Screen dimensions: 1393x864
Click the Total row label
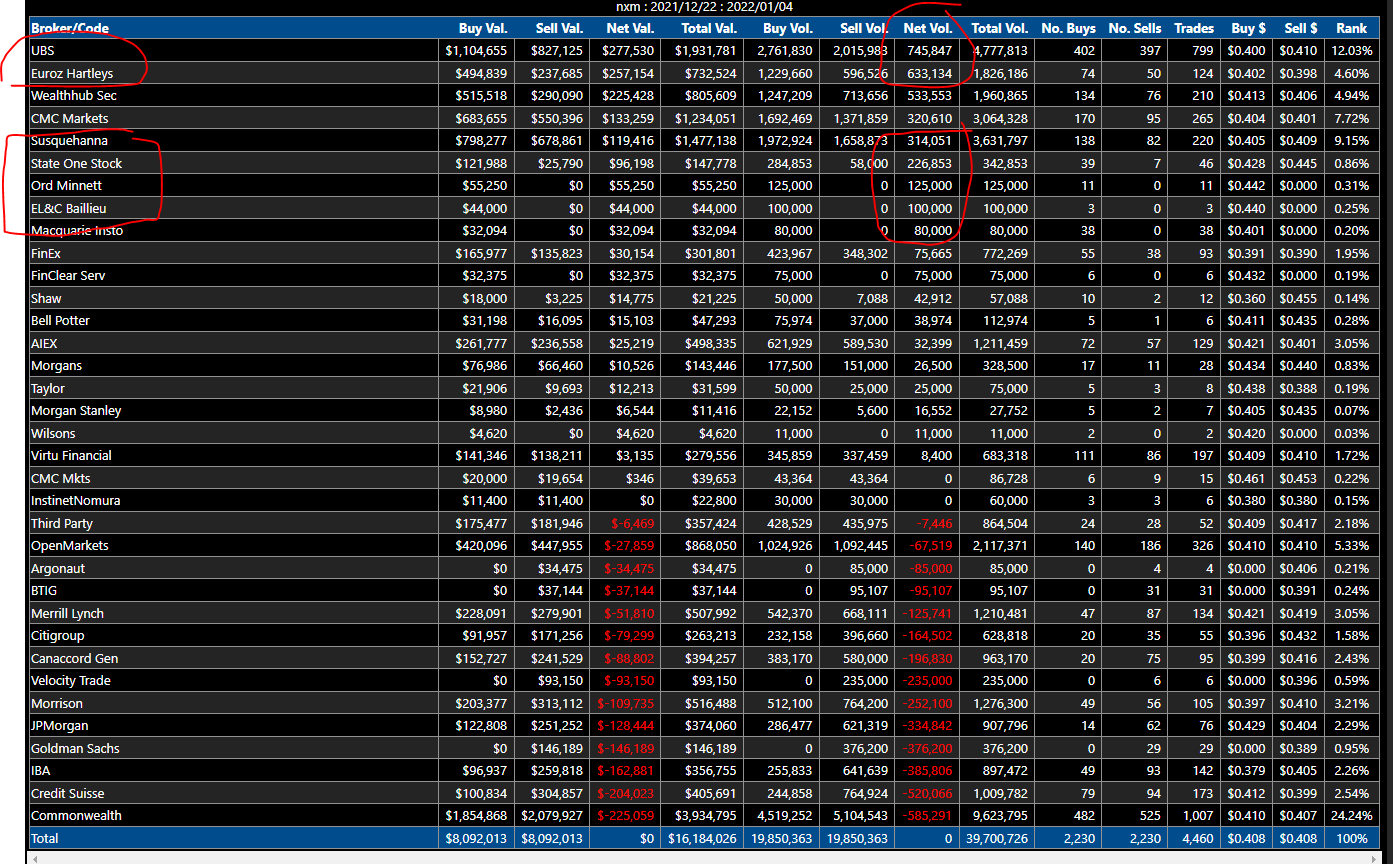click(45, 838)
